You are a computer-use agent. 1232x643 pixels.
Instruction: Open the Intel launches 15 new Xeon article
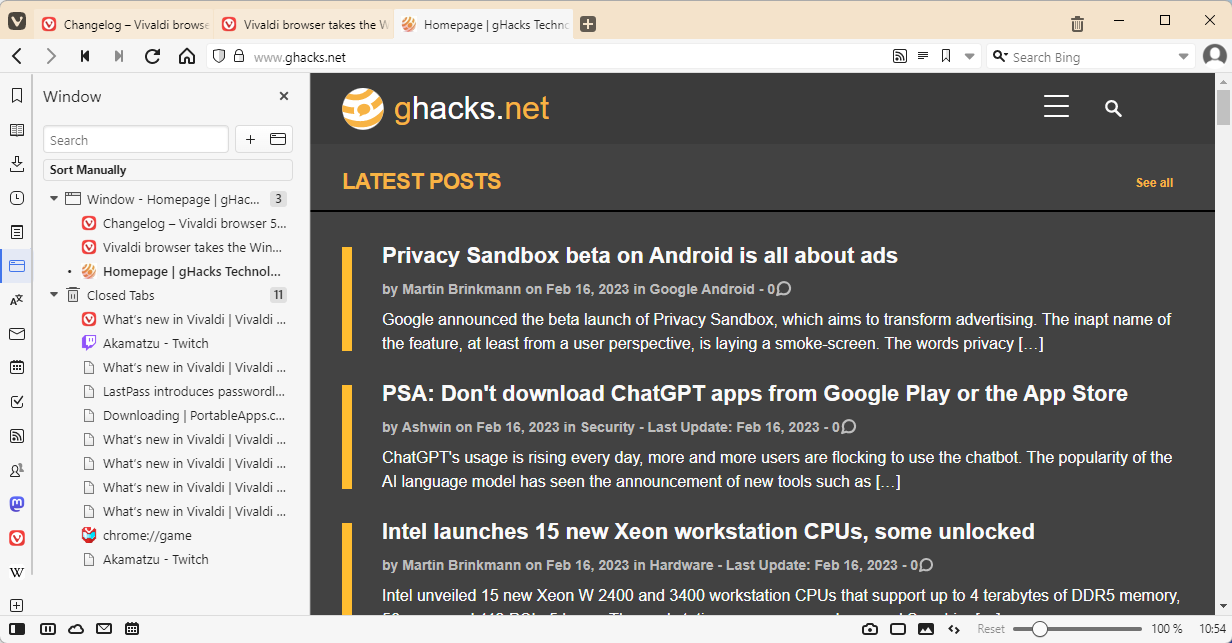[x=708, y=532]
